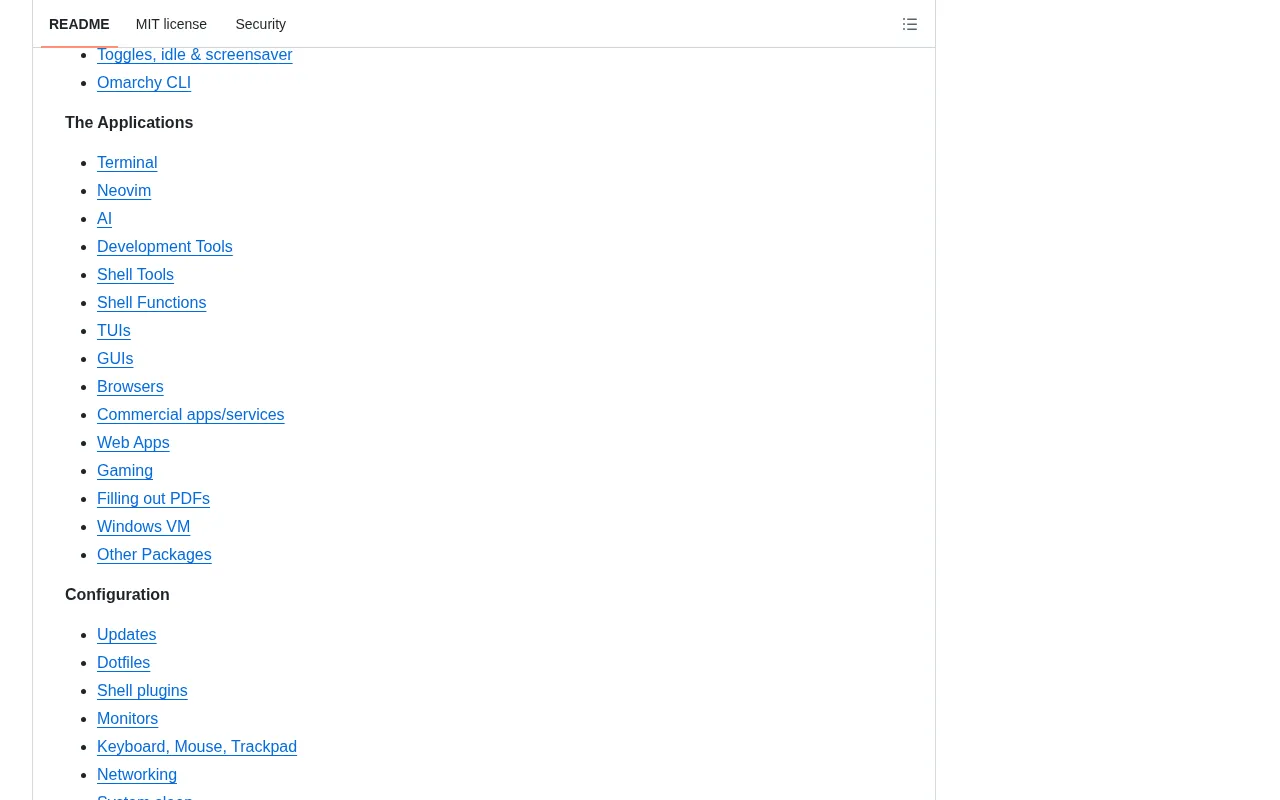This screenshot has height=800, width=1280.
Task: Click the AI link
Action: [104, 219]
